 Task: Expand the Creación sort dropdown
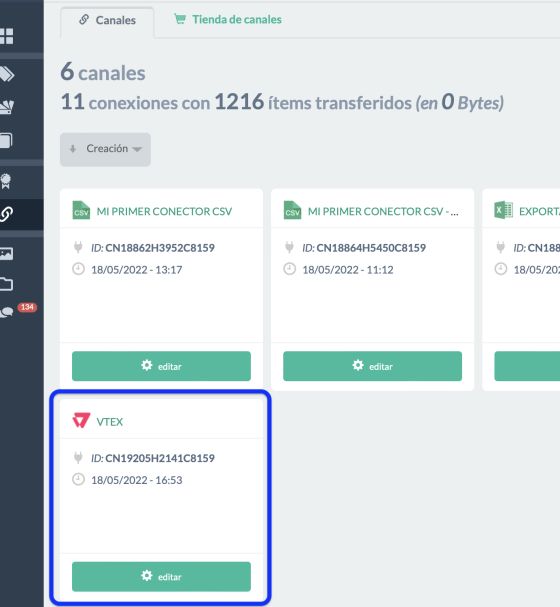coord(105,149)
